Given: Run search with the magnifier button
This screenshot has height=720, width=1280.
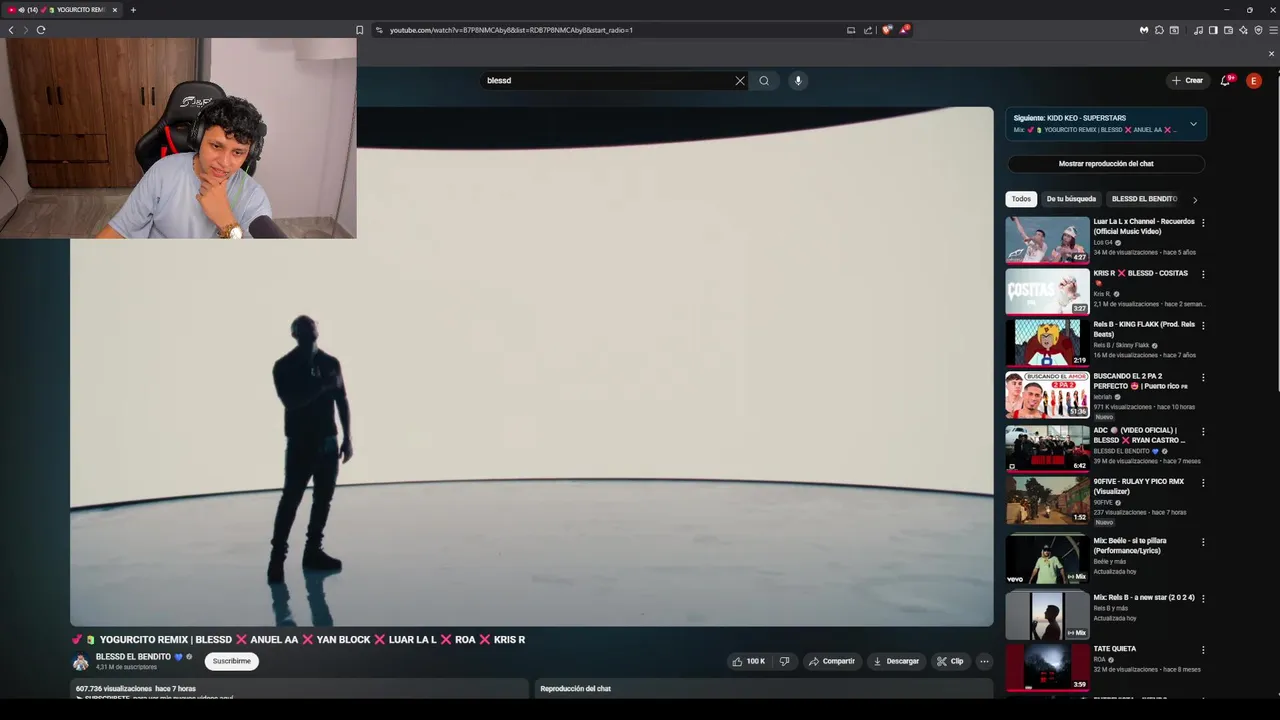Looking at the screenshot, I should [764, 81].
